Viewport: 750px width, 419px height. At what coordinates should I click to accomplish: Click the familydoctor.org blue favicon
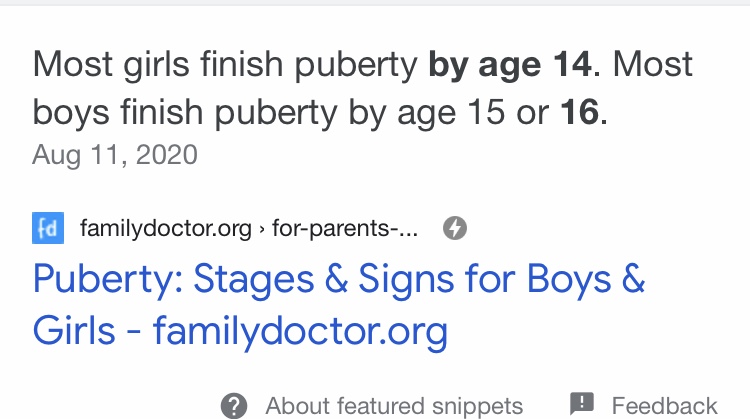pos(48,228)
